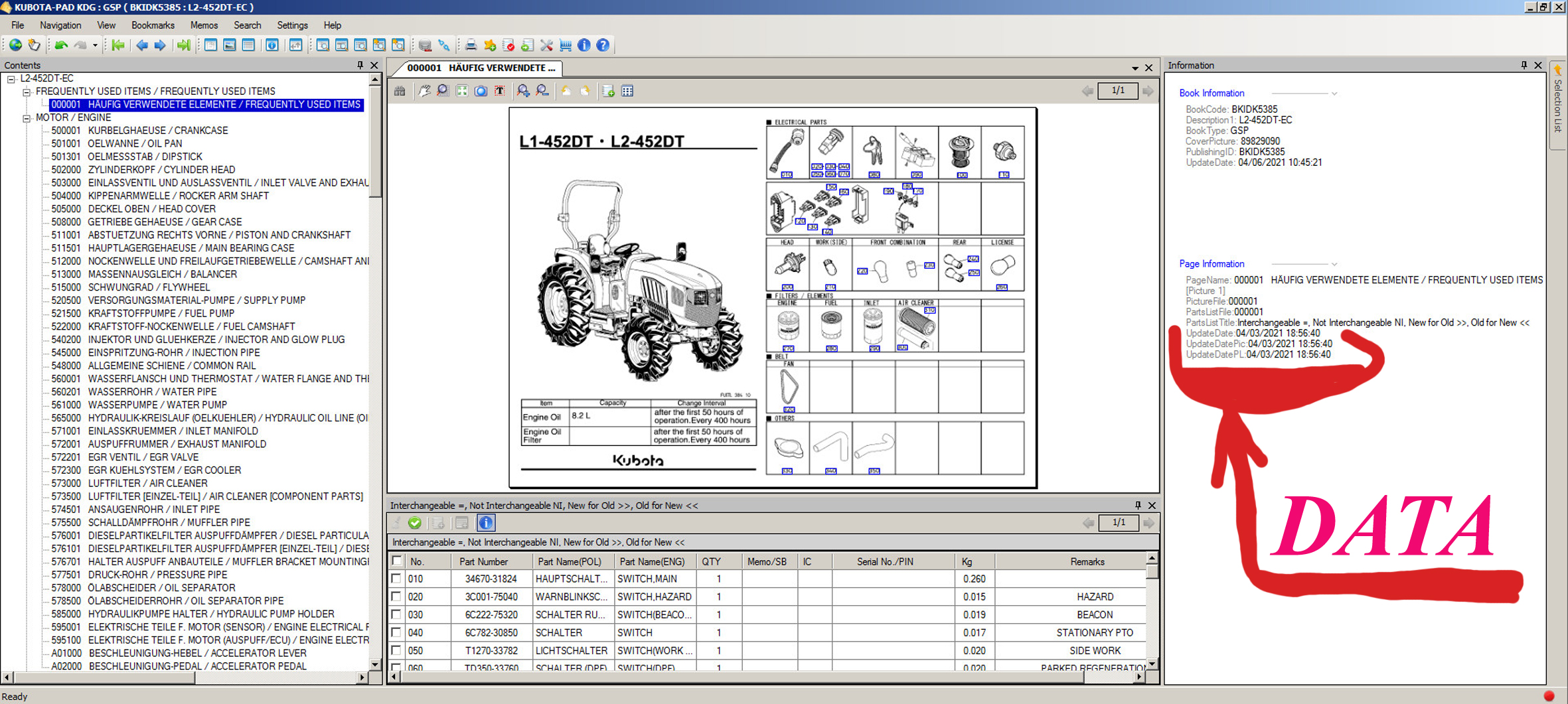
Task: Tick the checkbox for row 040 SCHALTER
Action: pyautogui.click(x=396, y=632)
